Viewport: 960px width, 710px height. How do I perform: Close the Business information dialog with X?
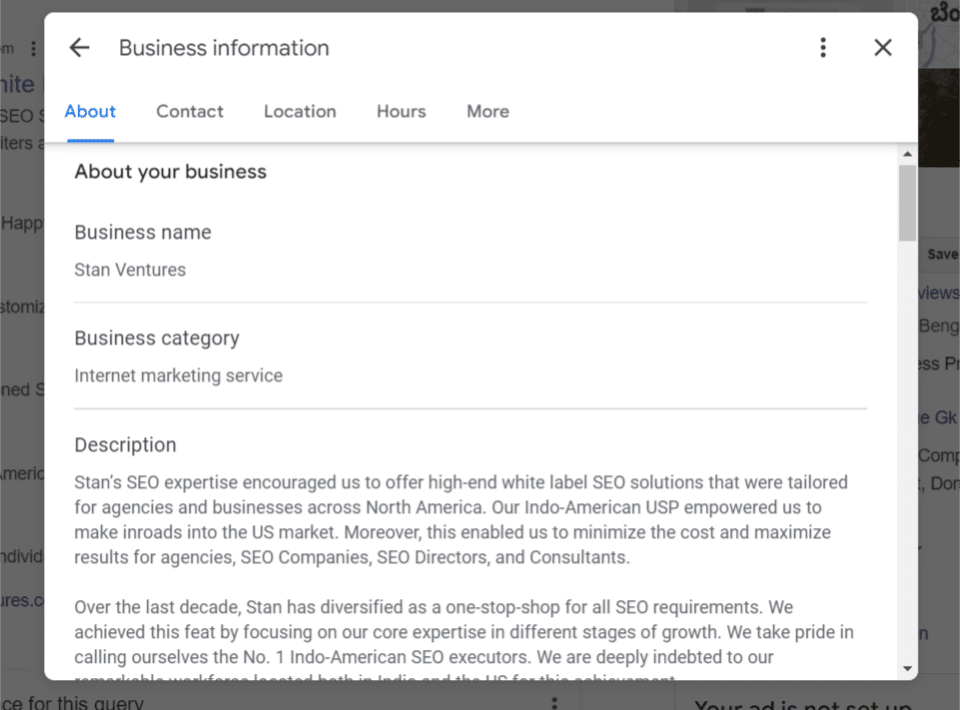click(882, 48)
